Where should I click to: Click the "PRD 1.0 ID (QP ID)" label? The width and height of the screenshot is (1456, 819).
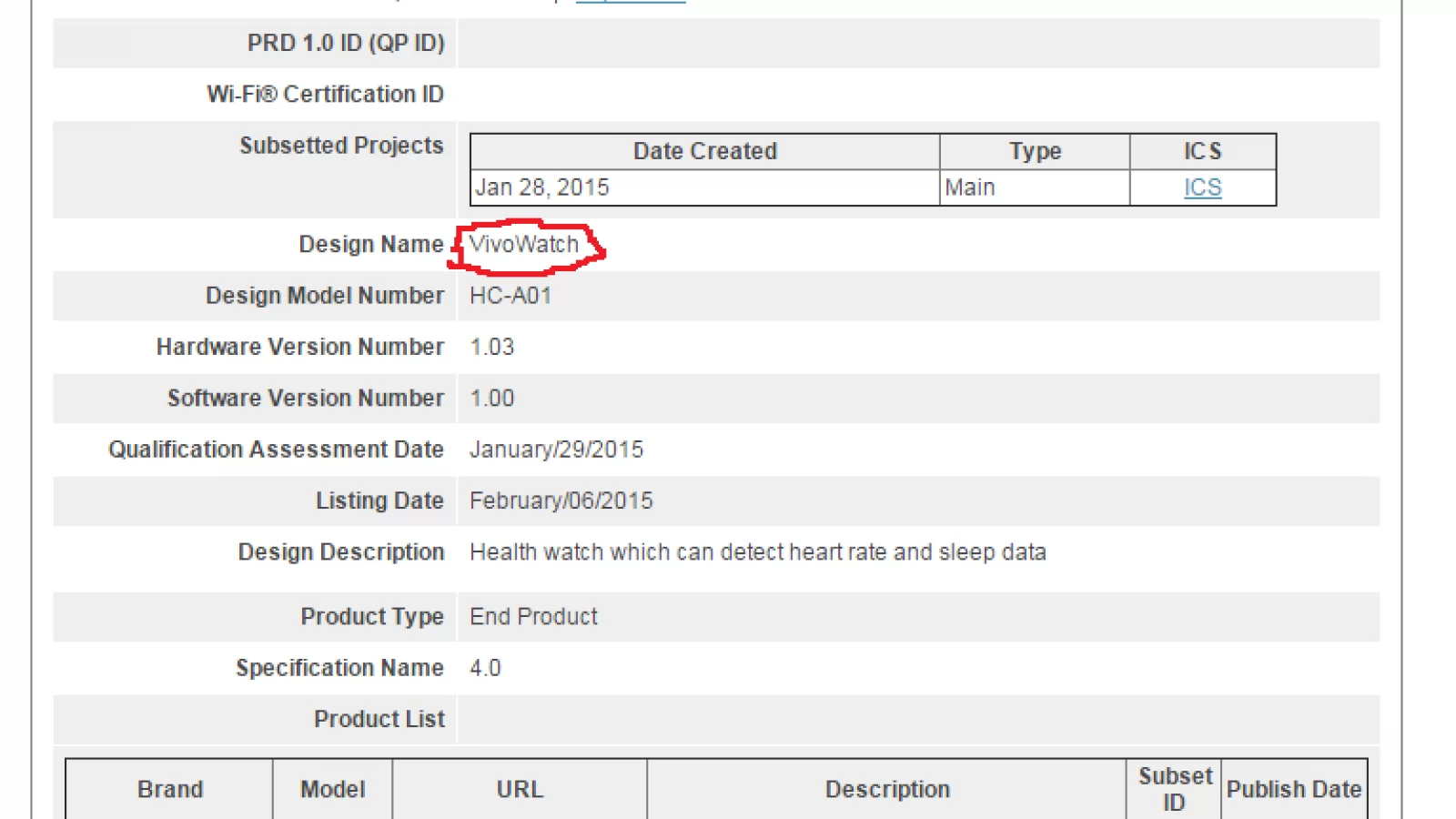point(346,43)
